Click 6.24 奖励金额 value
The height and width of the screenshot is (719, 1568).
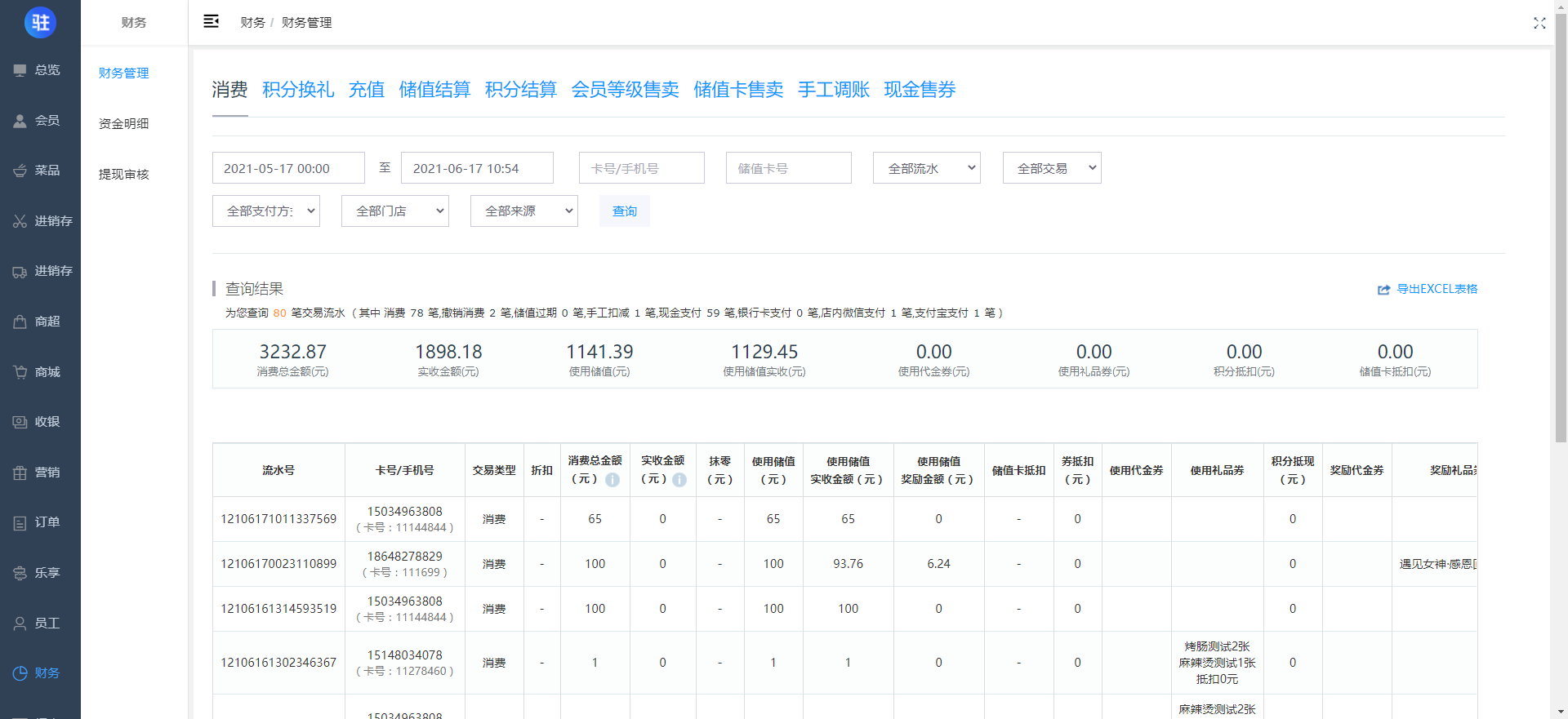pyautogui.click(x=938, y=564)
